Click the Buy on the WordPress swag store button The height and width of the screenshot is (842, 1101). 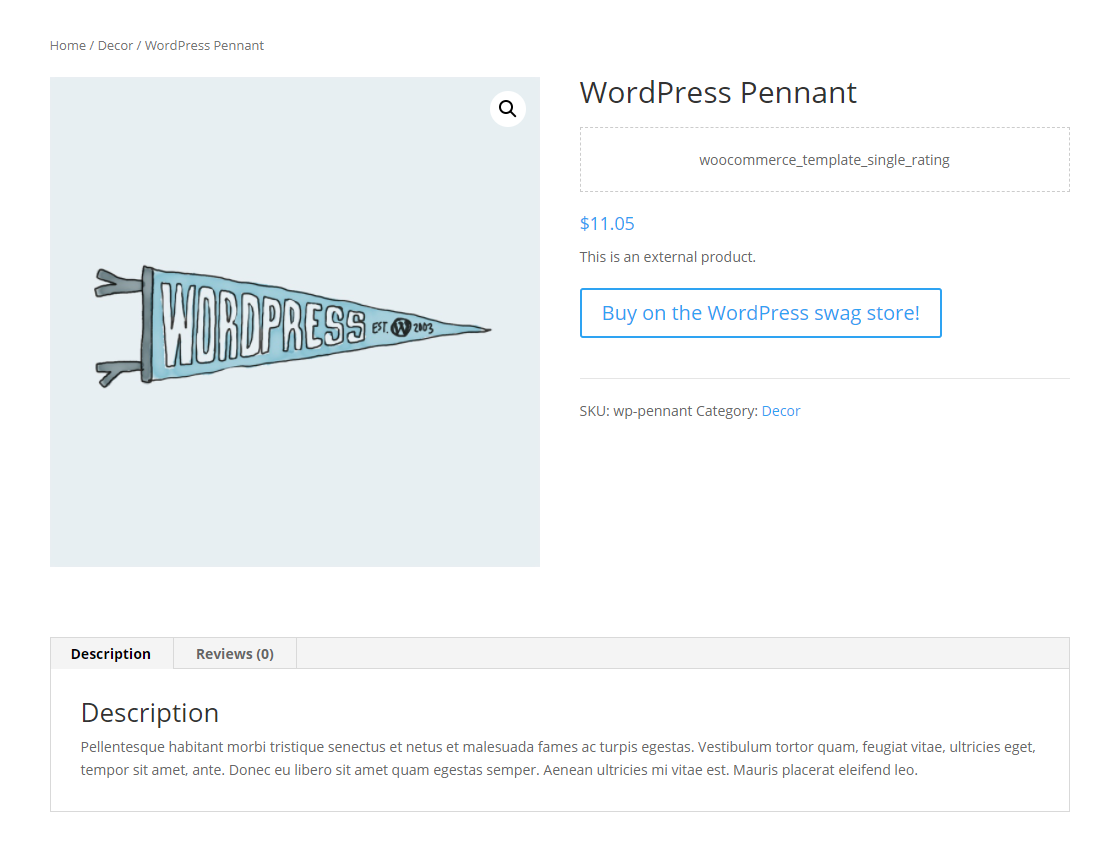tap(760, 313)
